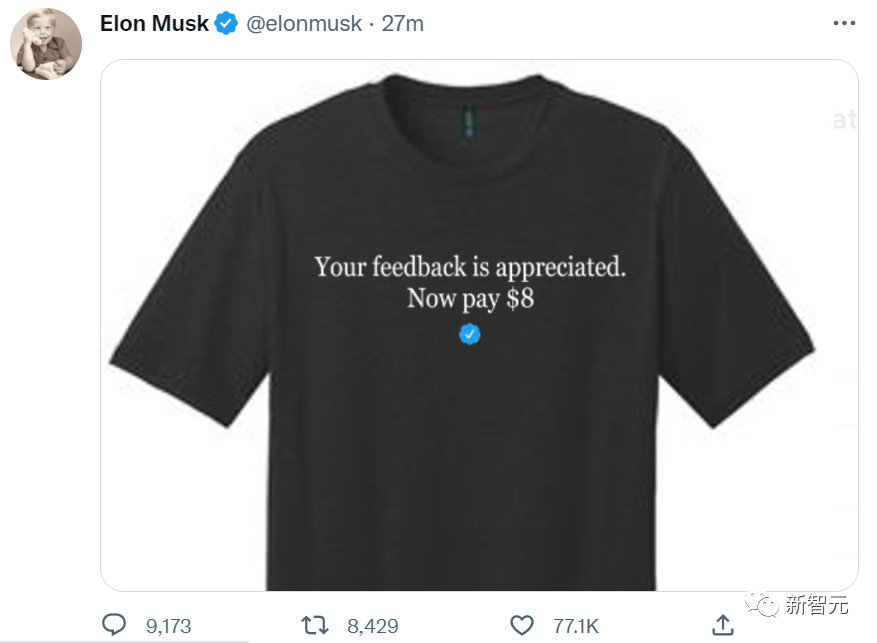Click the blue checkmark printed on the shirt
This screenshot has width=877, height=643.
(x=470, y=334)
